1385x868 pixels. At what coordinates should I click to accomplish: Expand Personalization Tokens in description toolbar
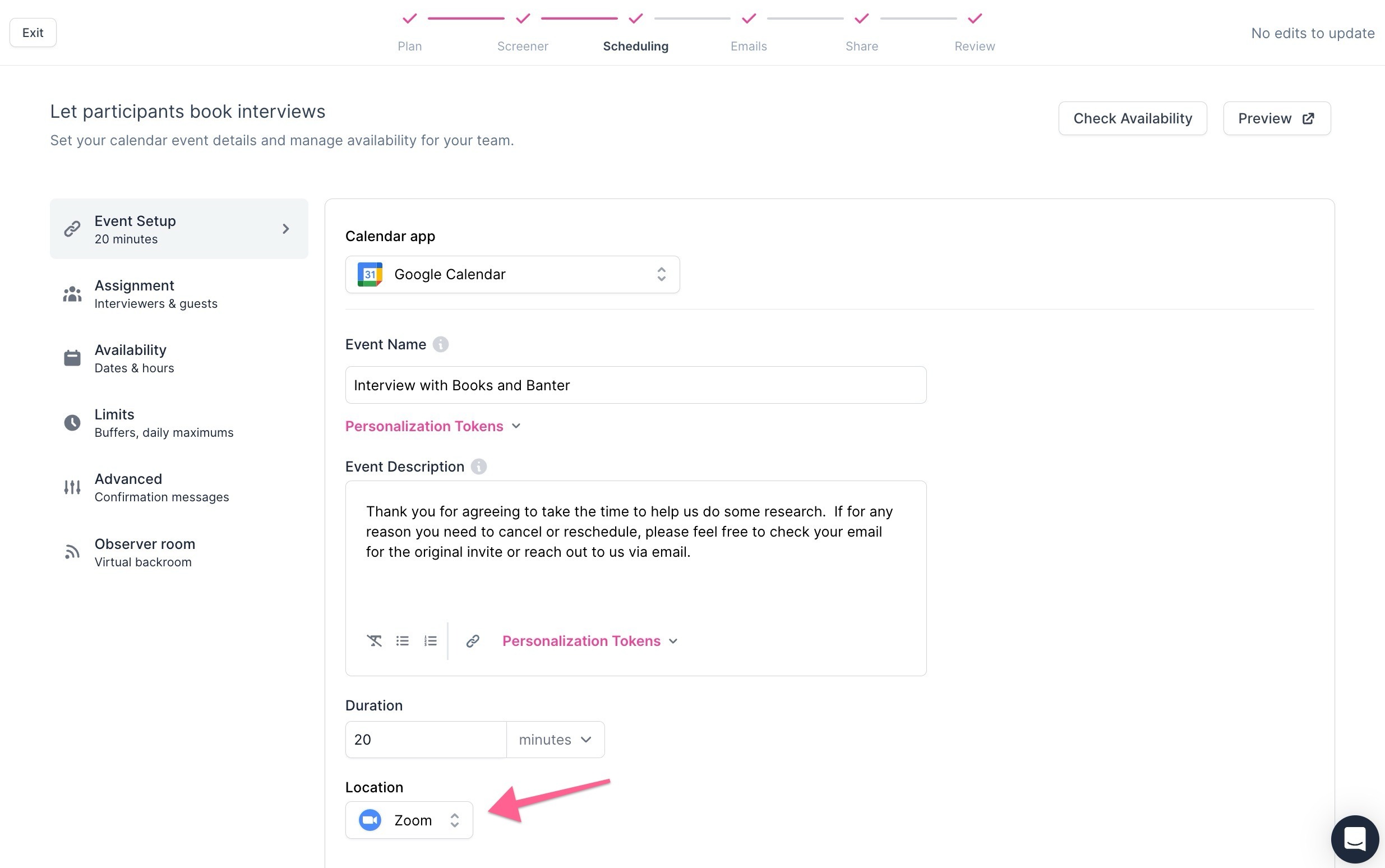click(589, 641)
